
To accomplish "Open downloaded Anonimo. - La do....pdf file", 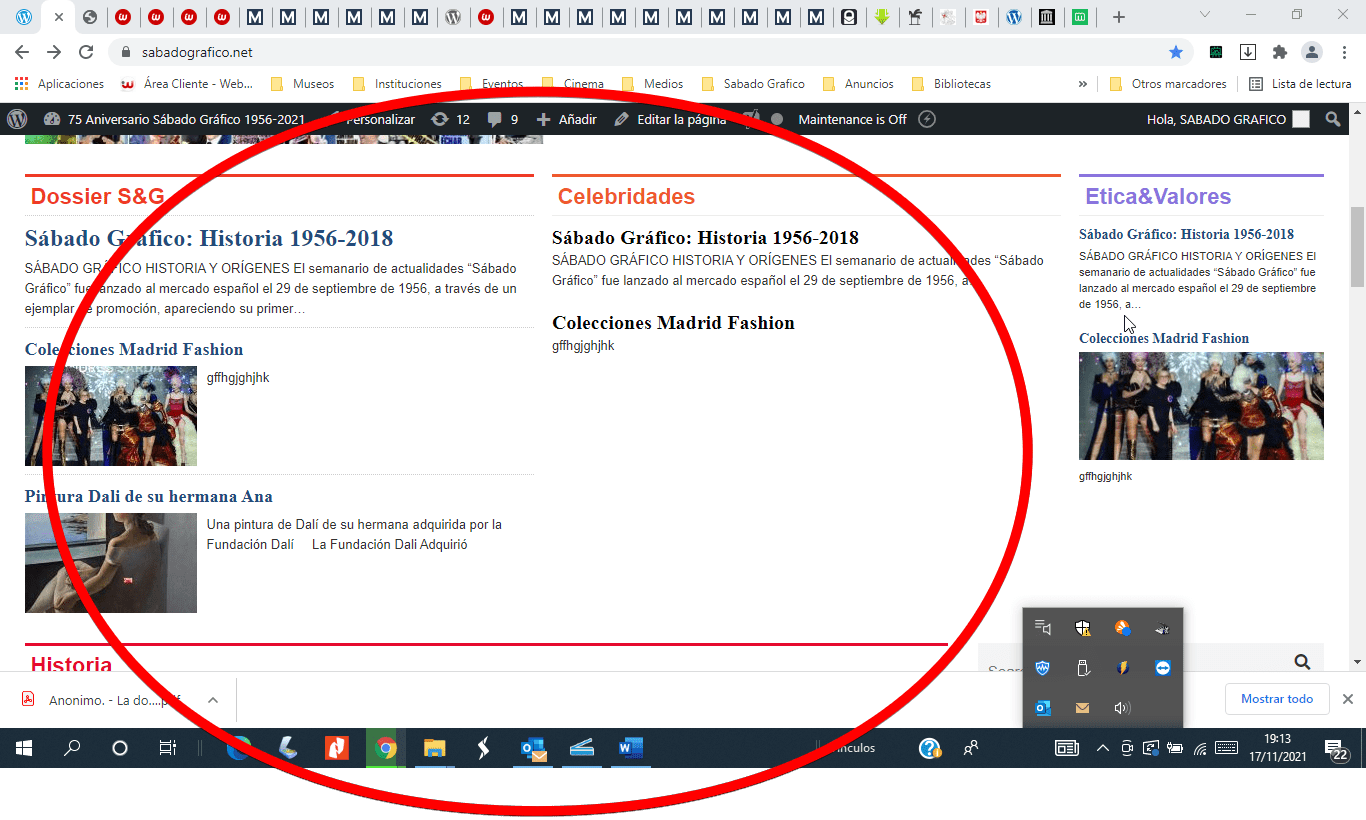I will tap(103, 700).
